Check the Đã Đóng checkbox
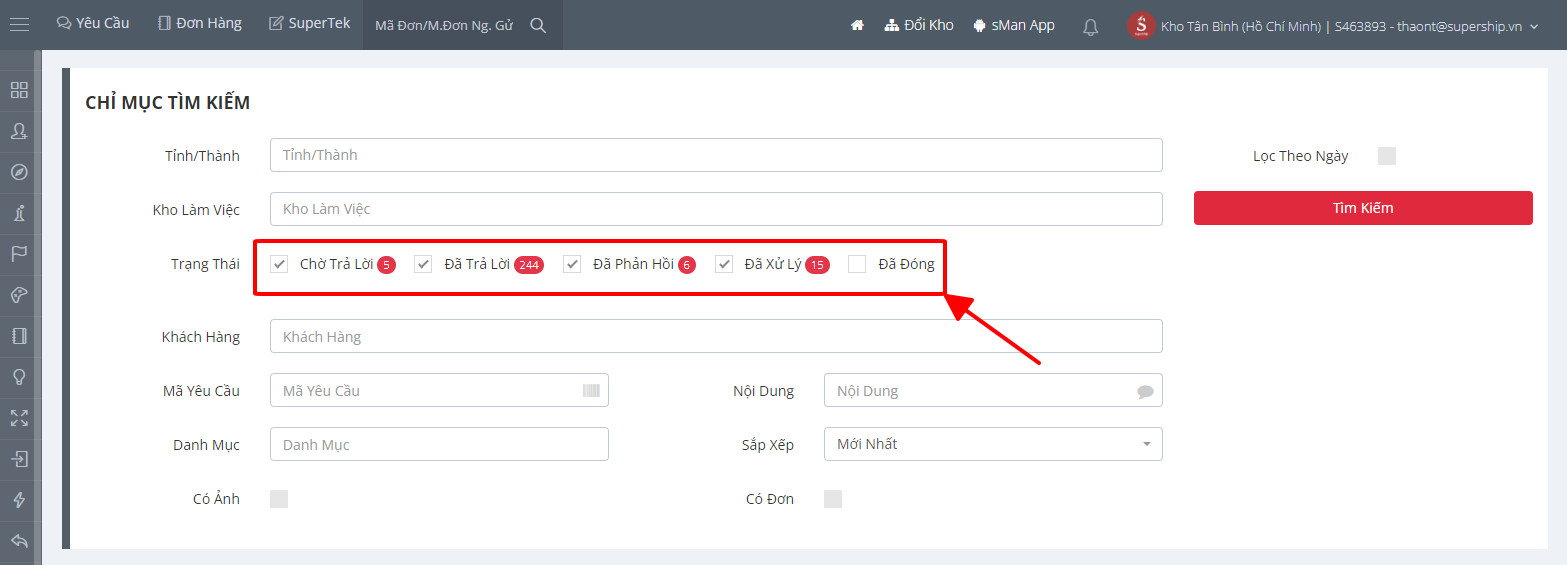1567x565 pixels. [x=857, y=264]
